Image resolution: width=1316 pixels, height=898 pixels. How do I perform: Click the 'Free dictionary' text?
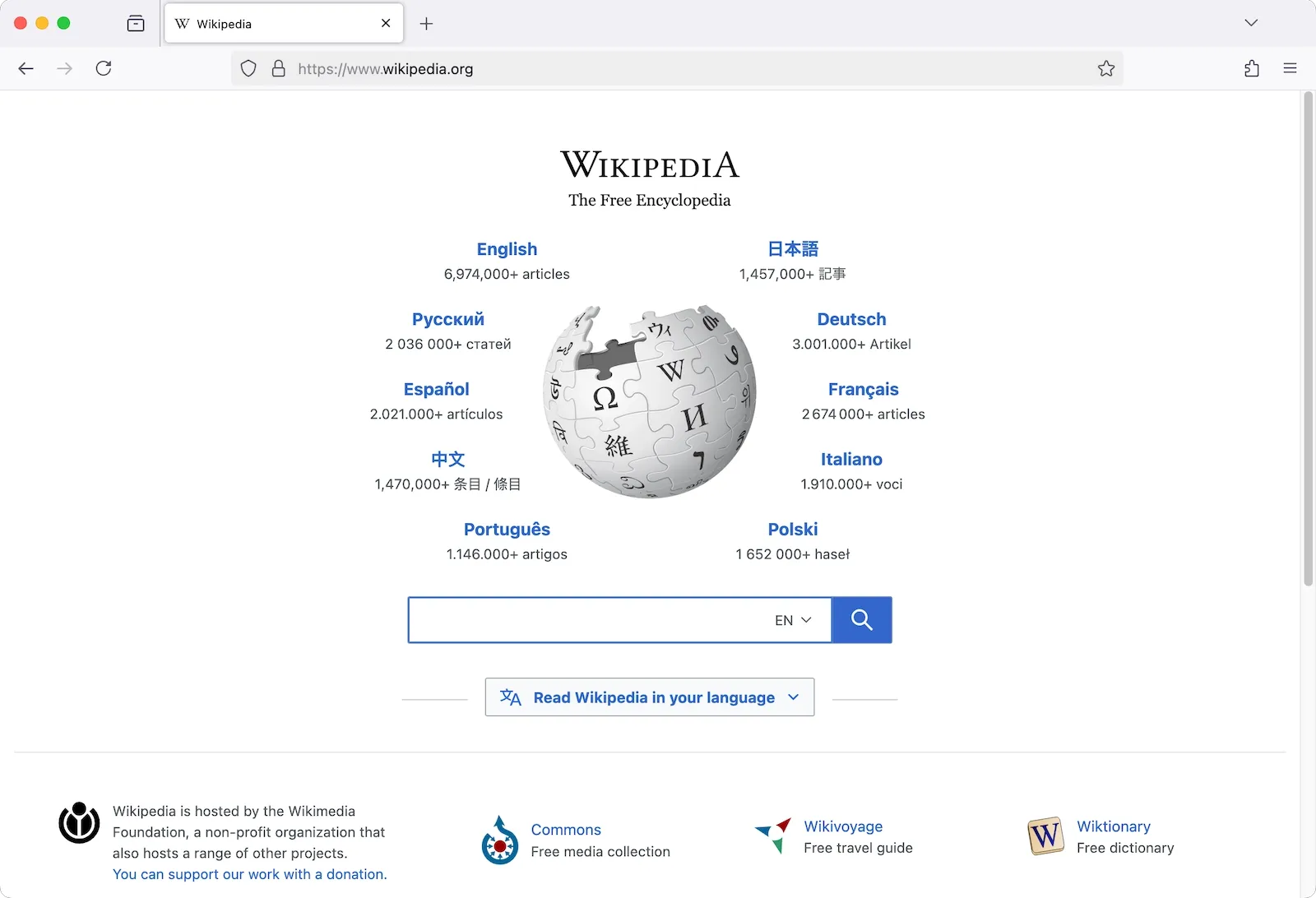pyautogui.click(x=1125, y=848)
